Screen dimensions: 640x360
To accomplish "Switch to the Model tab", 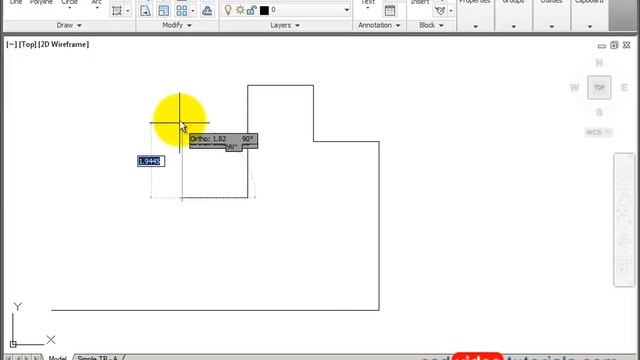I will click(x=57, y=358).
